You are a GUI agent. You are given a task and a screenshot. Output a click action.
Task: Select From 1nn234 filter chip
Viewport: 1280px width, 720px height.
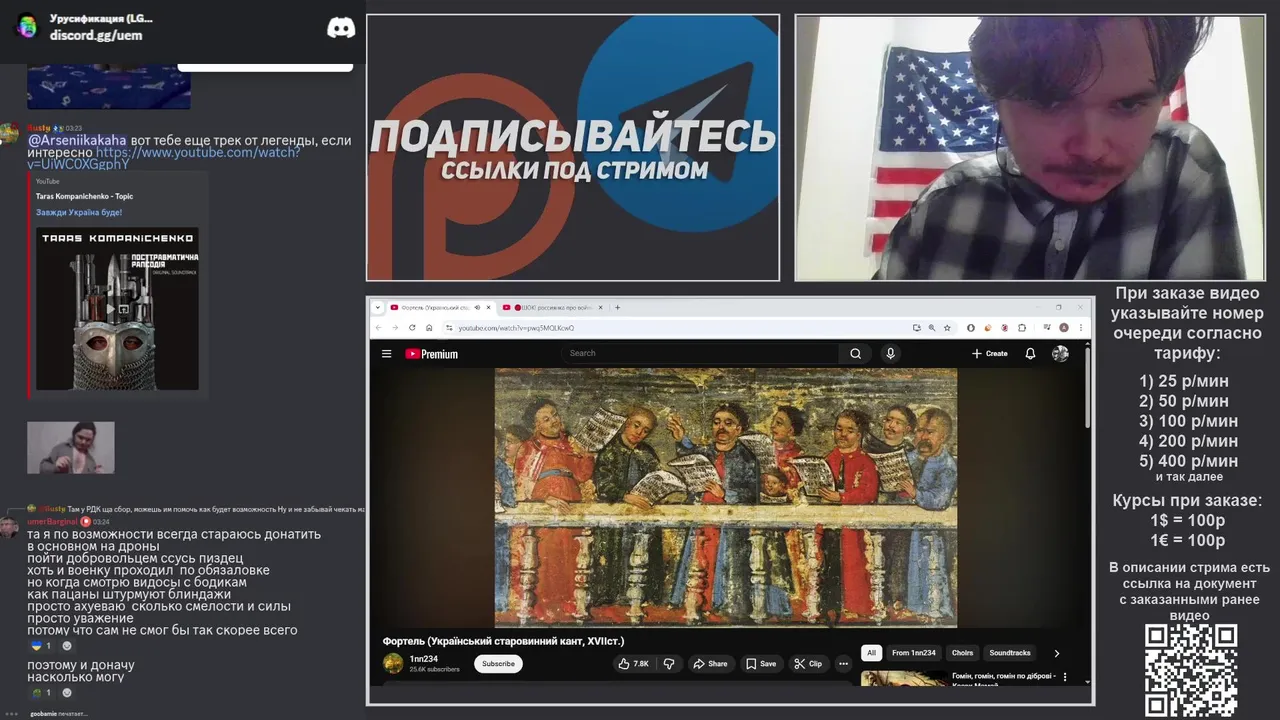point(914,653)
